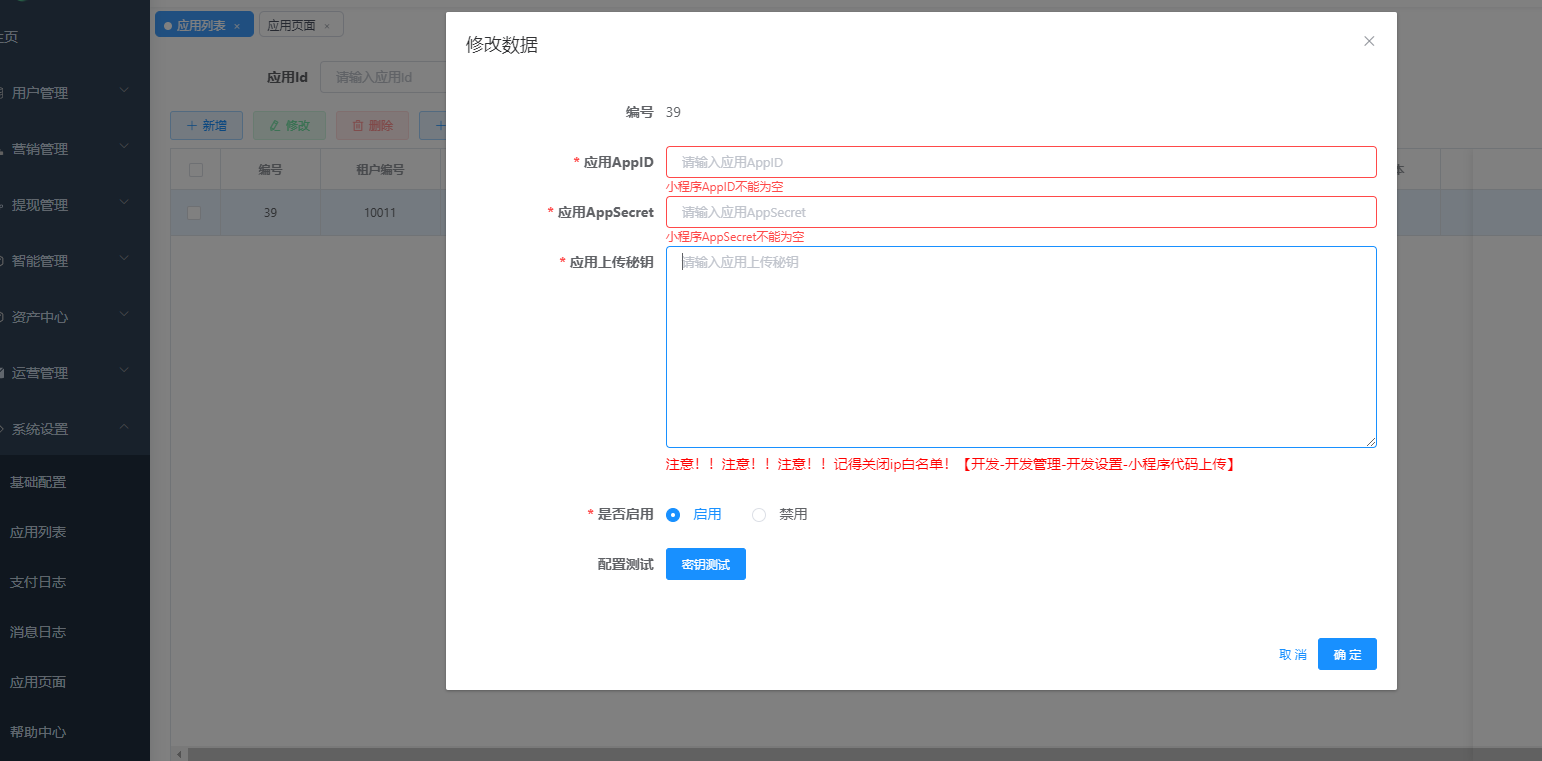Select the 禁用 radio button
The height and width of the screenshot is (761, 1542).
pyautogui.click(x=759, y=515)
